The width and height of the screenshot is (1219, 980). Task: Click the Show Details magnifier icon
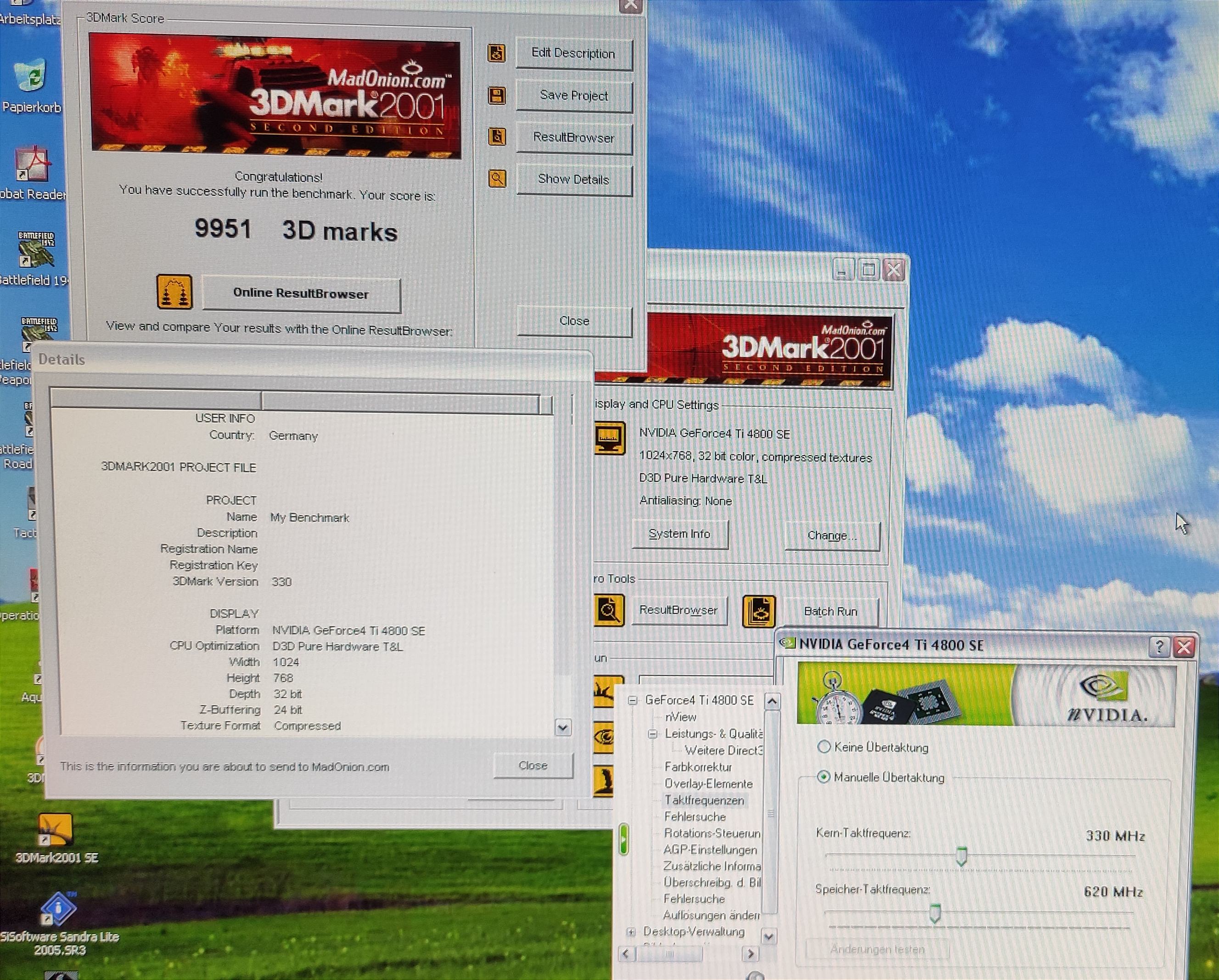click(497, 179)
